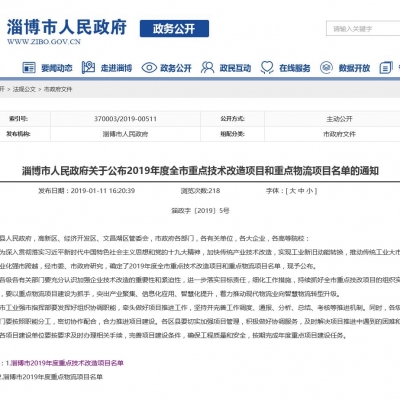Screen dimensions: 400x400
Task: Click the 要闻动态 newspaper icon
Action: click(29, 68)
